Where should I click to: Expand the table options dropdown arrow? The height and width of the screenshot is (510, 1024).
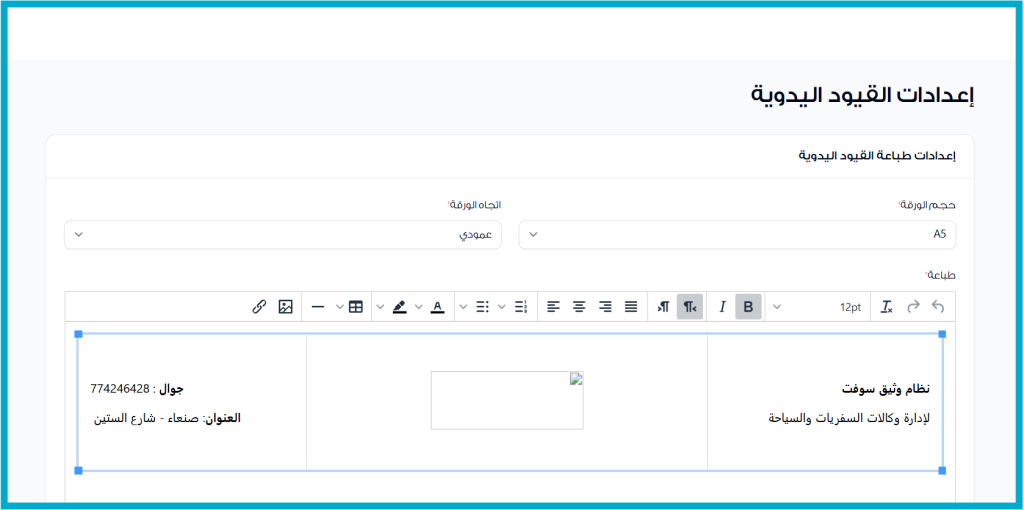(339, 307)
